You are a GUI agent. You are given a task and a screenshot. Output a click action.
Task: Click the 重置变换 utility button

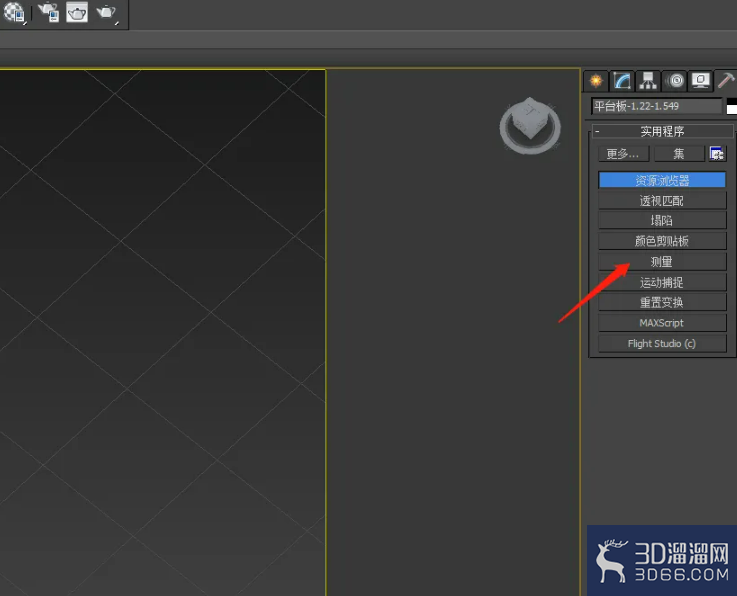(662, 302)
